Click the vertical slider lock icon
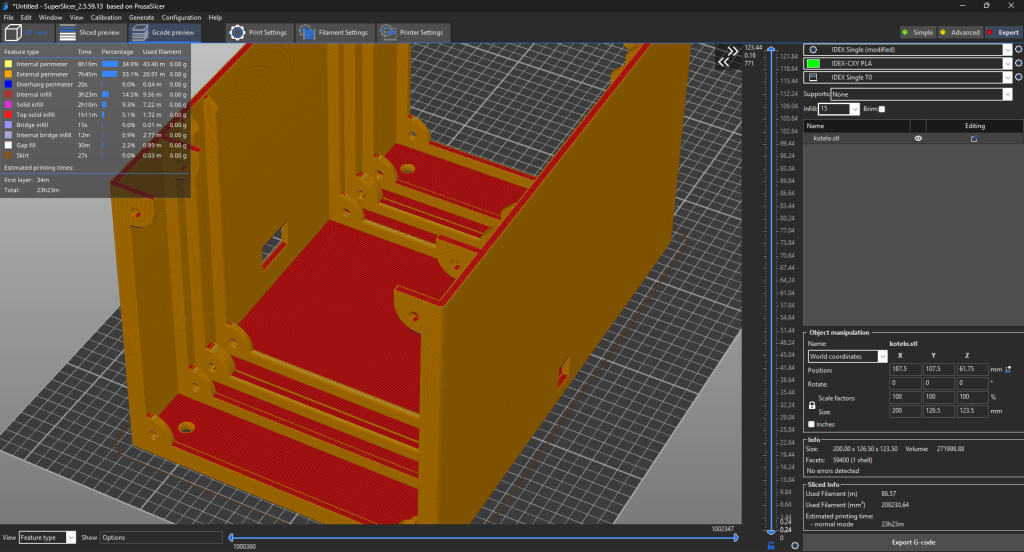Screen dimensions: 1024x552 [x=771, y=545]
